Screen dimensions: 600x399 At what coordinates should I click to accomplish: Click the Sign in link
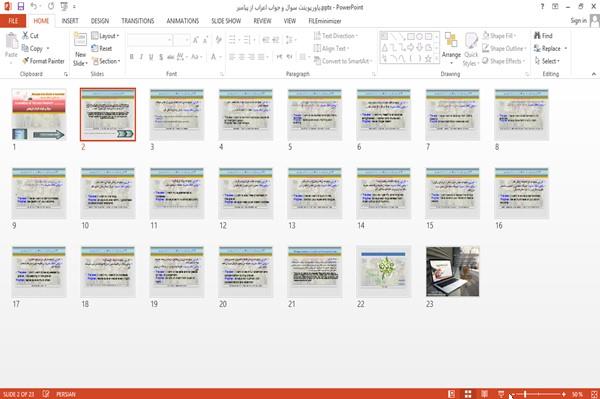578,21
